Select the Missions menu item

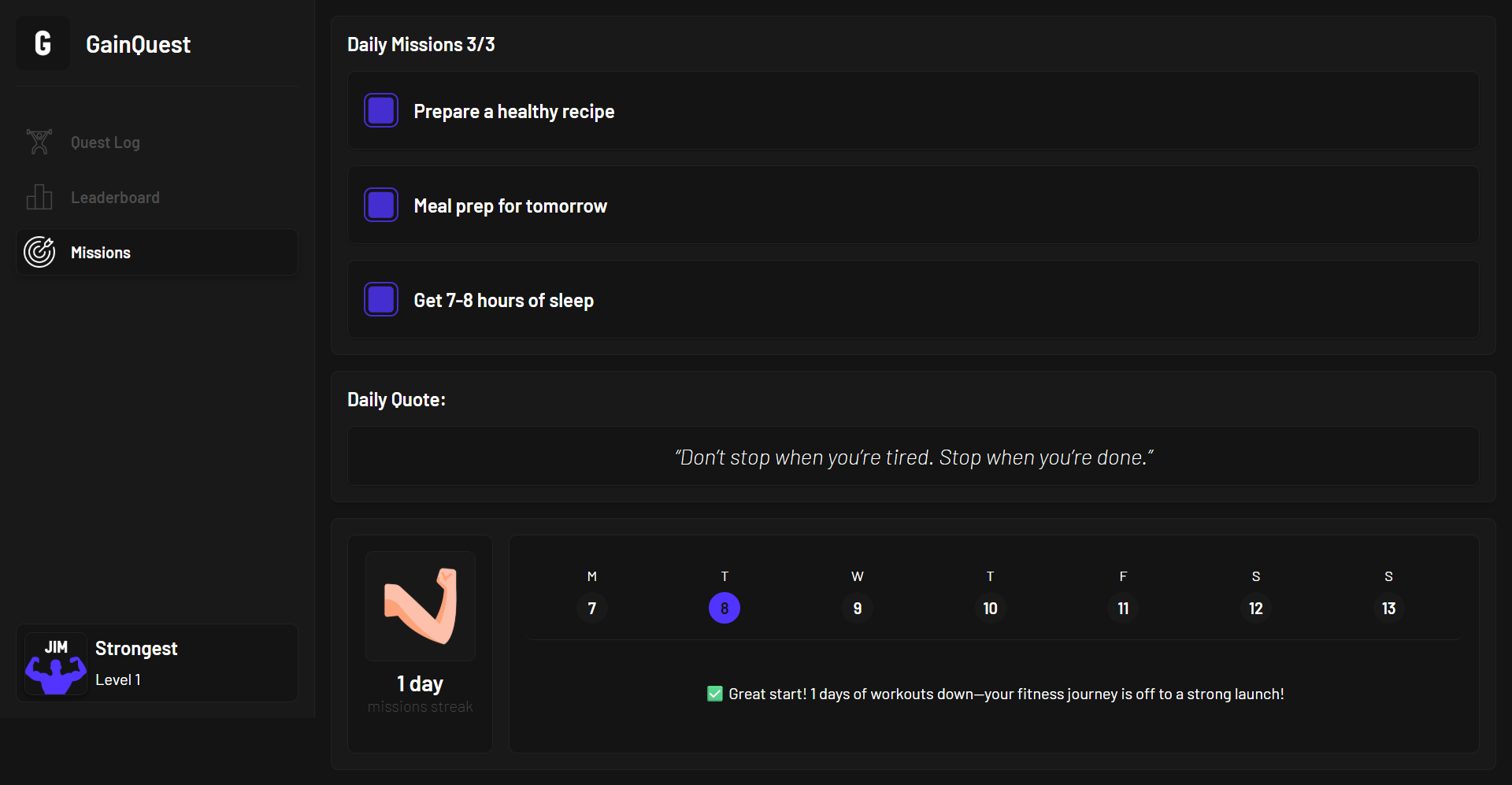click(157, 252)
